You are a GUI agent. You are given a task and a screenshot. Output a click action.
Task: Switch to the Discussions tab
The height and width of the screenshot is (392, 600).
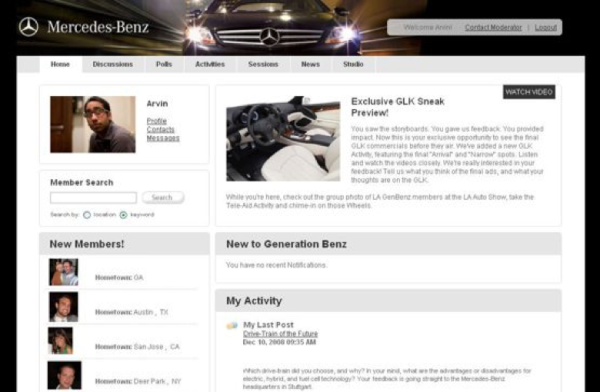[113, 64]
